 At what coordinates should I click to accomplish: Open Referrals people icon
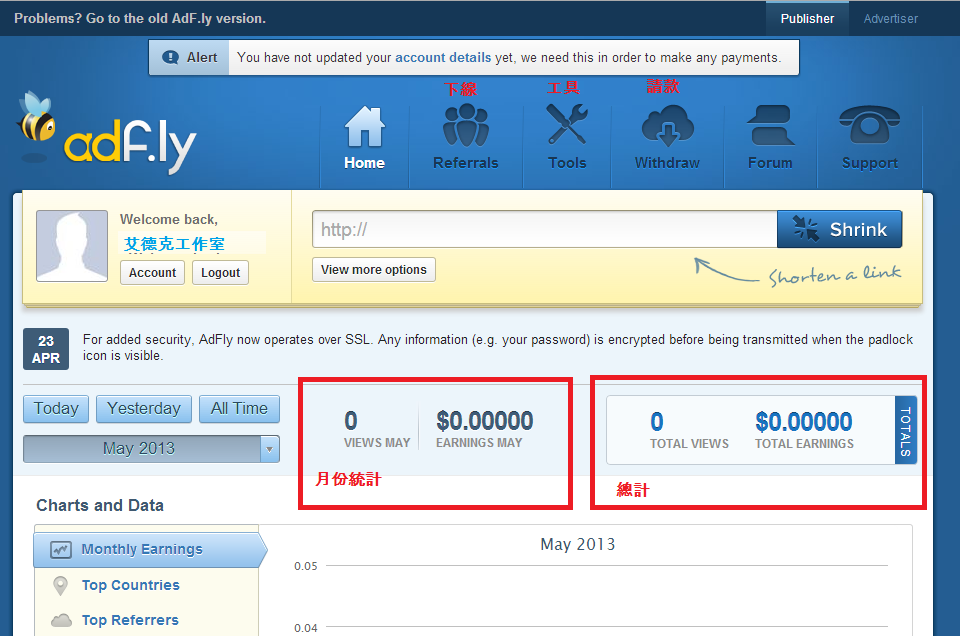point(465,125)
